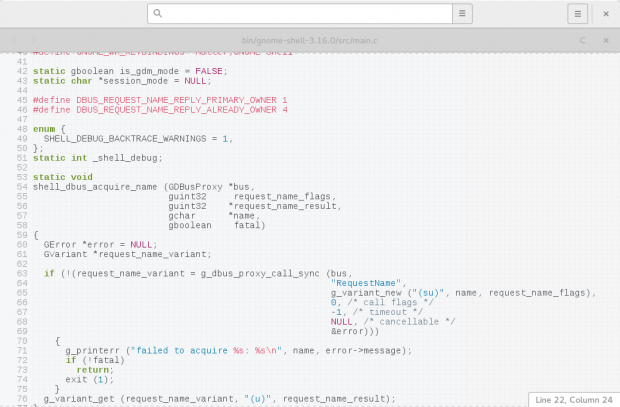Go forward with the right navigation arrow
620x407 pixels.
click(x=34, y=40)
